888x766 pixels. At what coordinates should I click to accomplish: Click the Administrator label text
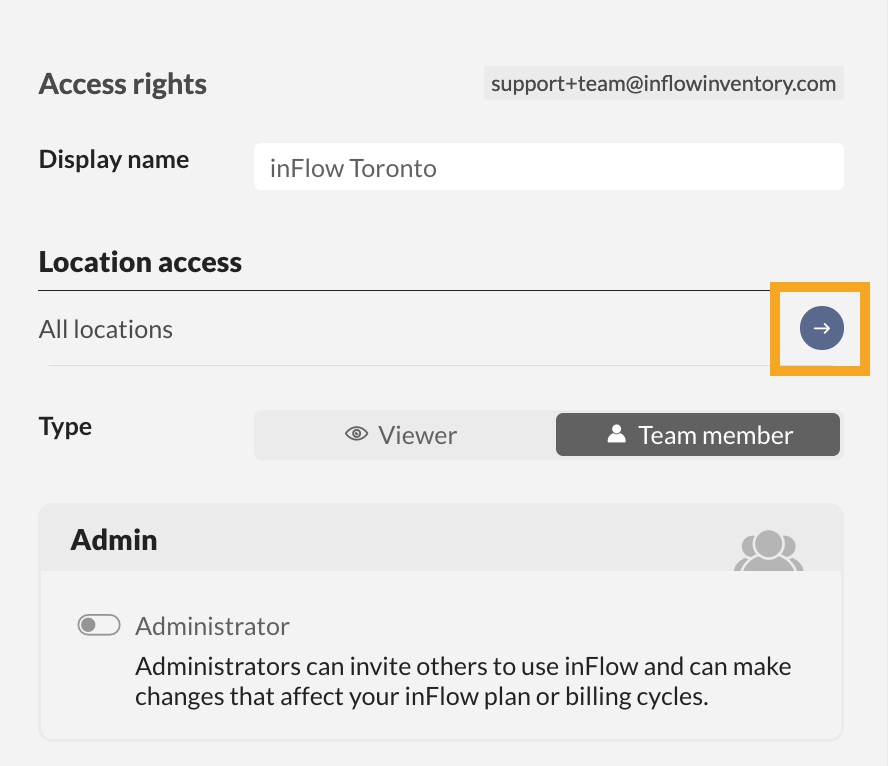[x=212, y=626]
